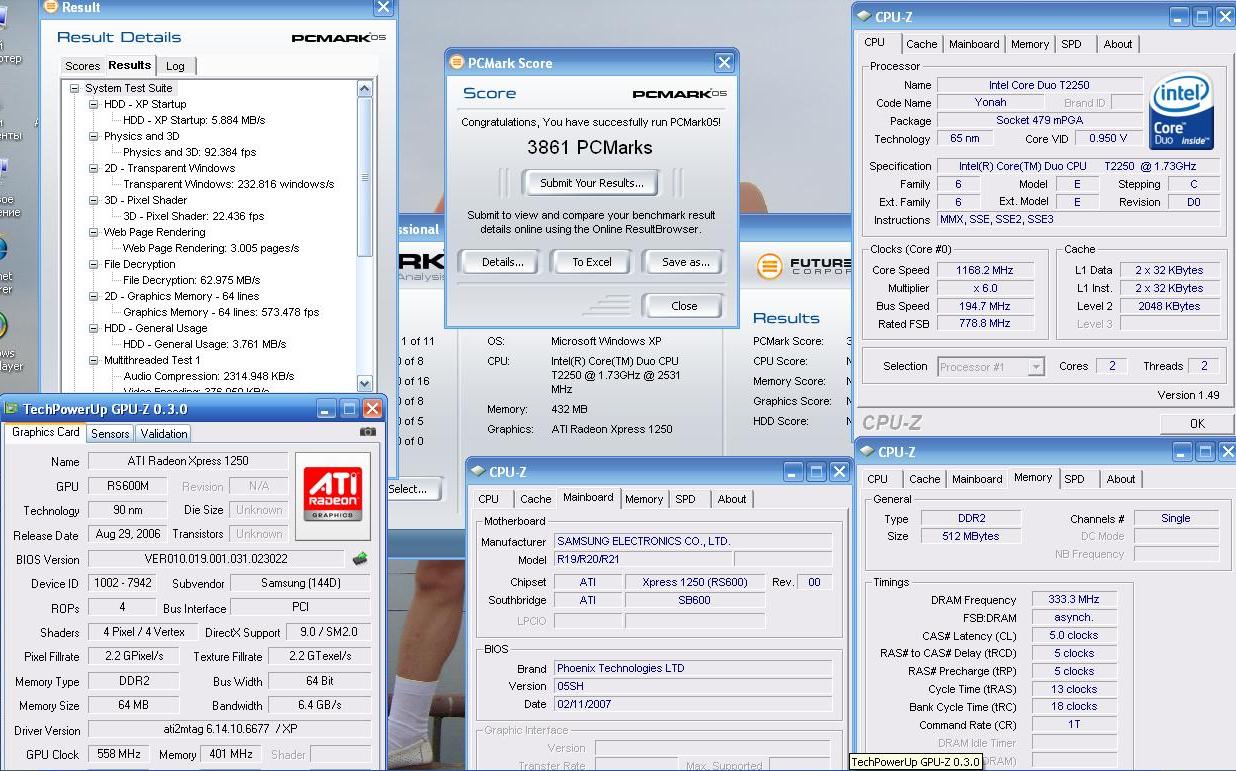
Task: Click the BIOS Version field in GPU-Z
Action: [216, 559]
